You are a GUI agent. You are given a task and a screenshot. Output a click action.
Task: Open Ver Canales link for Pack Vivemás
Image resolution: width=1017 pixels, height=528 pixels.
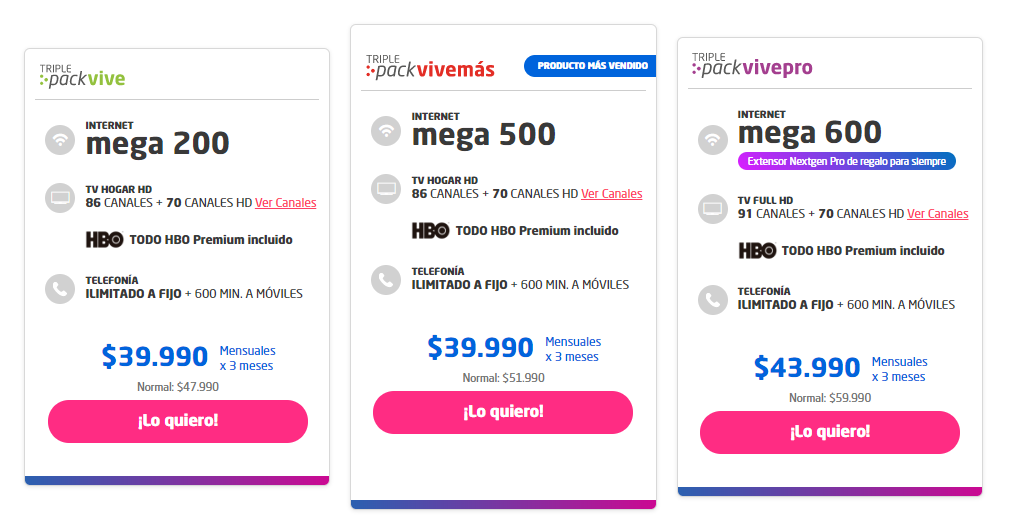612,194
